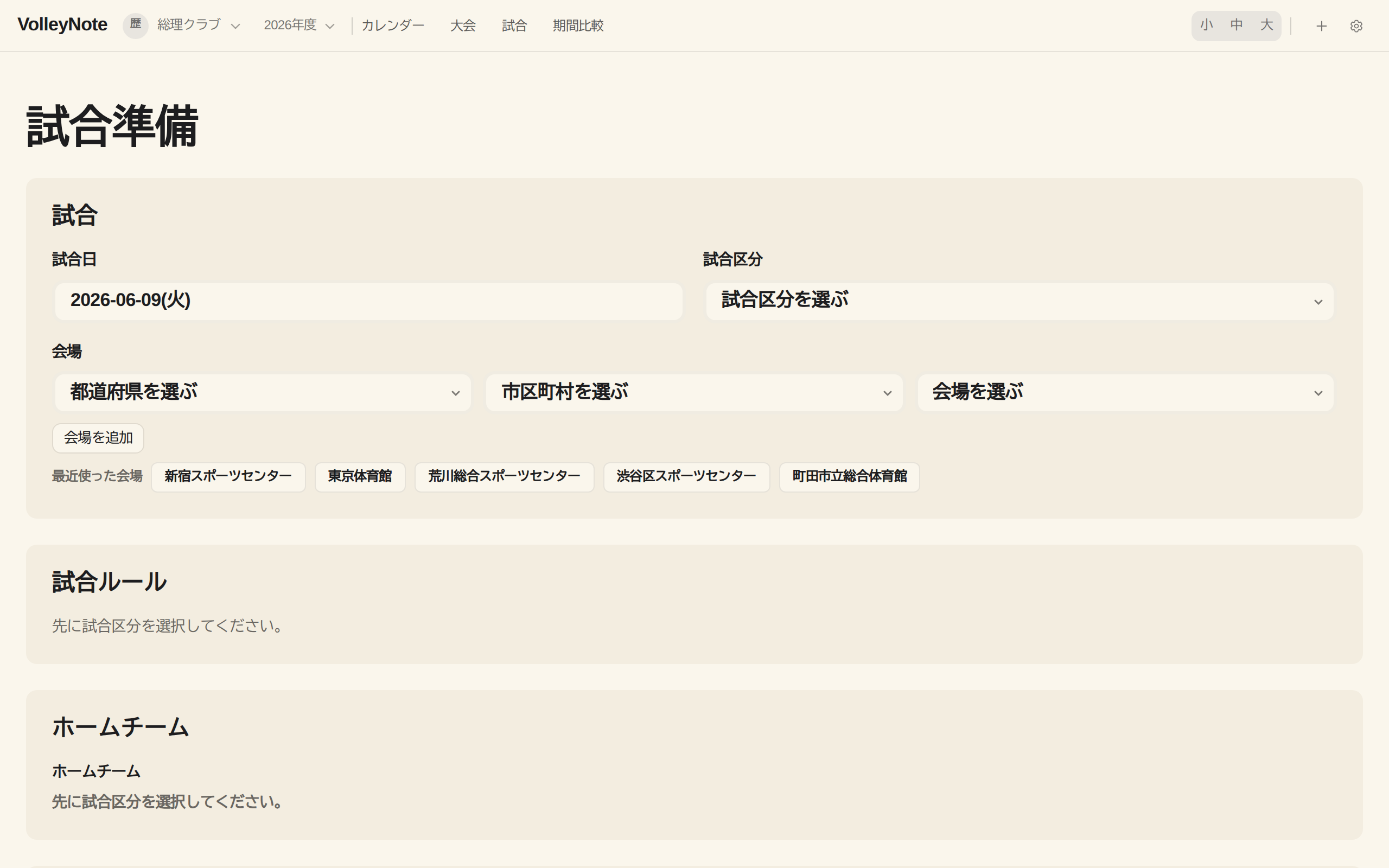Click the plus icon in top bar
The height and width of the screenshot is (868, 1389).
[x=1321, y=26]
